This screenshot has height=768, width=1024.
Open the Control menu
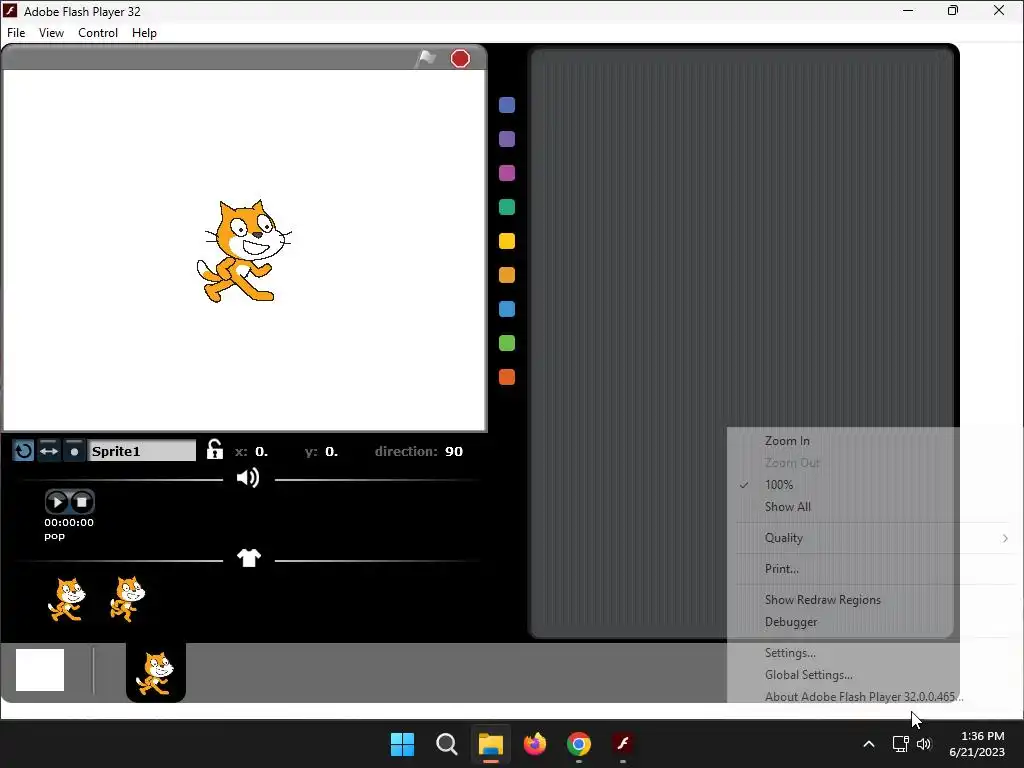(98, 33)
